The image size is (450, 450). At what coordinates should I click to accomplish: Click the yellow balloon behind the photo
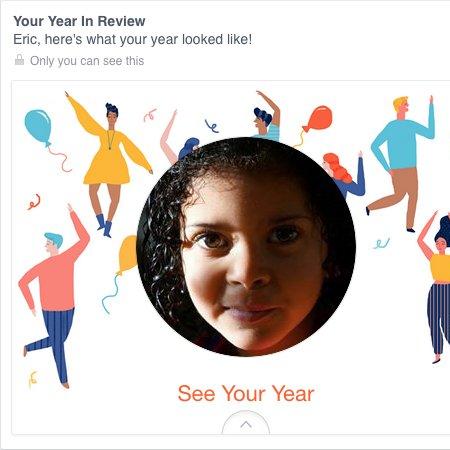[127, 255]
